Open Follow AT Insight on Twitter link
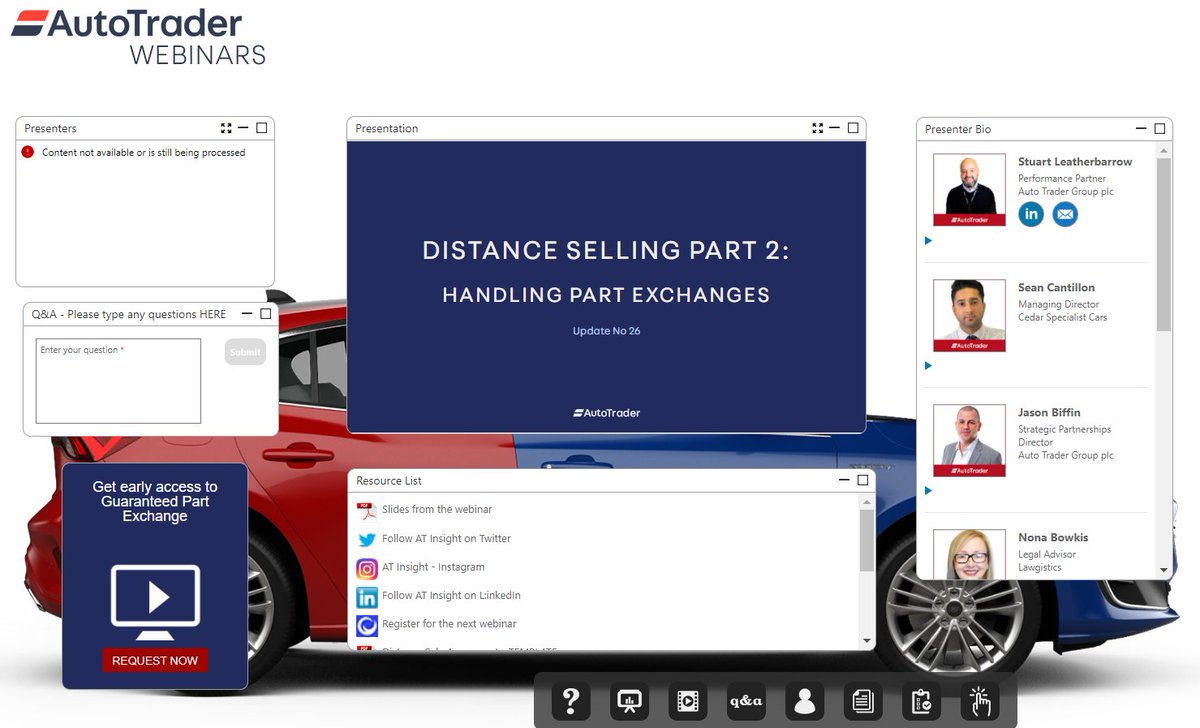1200x728 pixels. coord(446,539)
